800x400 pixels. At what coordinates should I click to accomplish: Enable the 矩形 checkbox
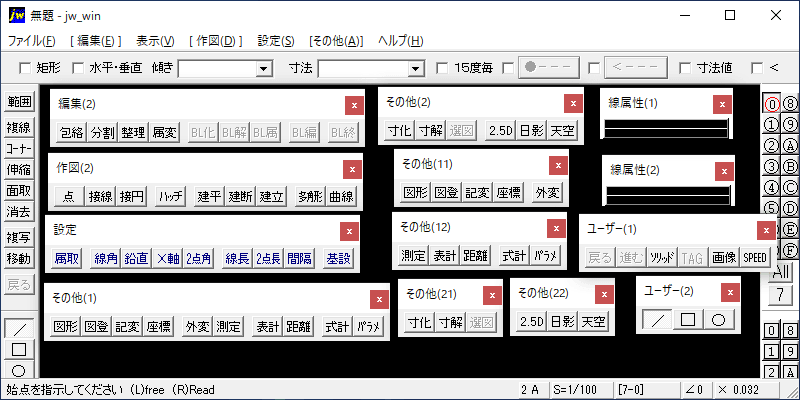point(24,67)
